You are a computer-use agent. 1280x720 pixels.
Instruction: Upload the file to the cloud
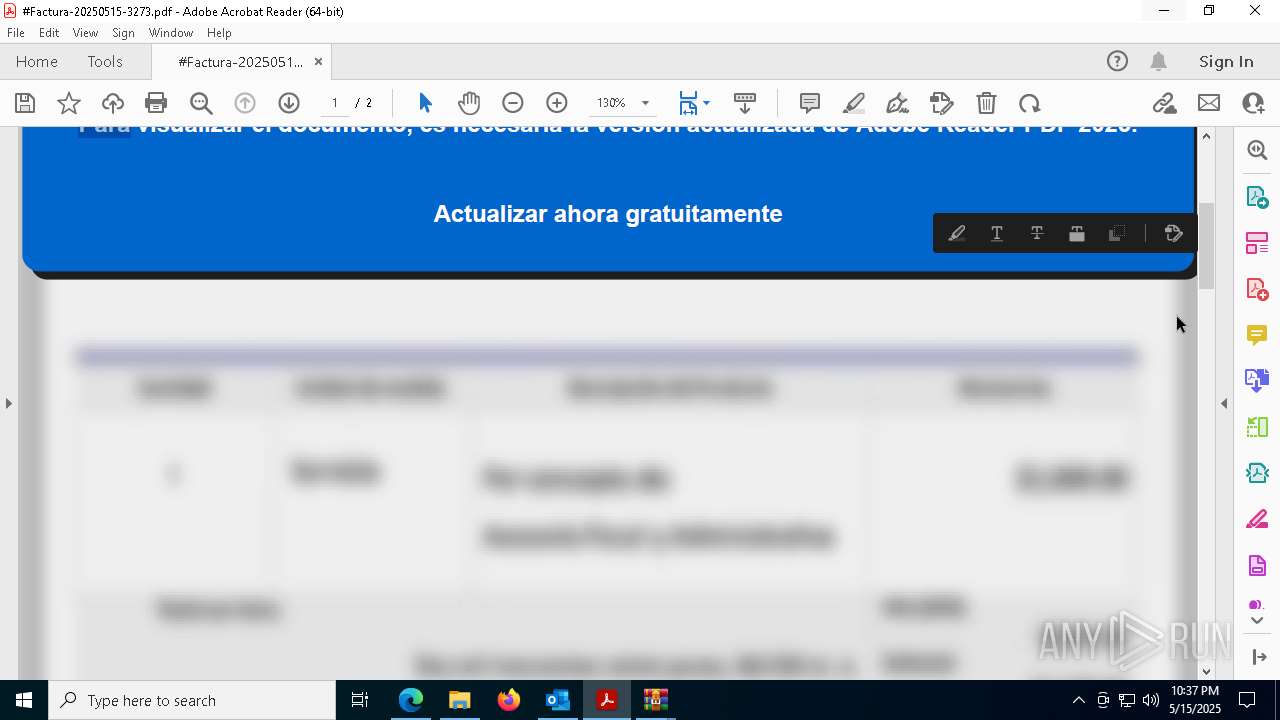coord(113,103)
